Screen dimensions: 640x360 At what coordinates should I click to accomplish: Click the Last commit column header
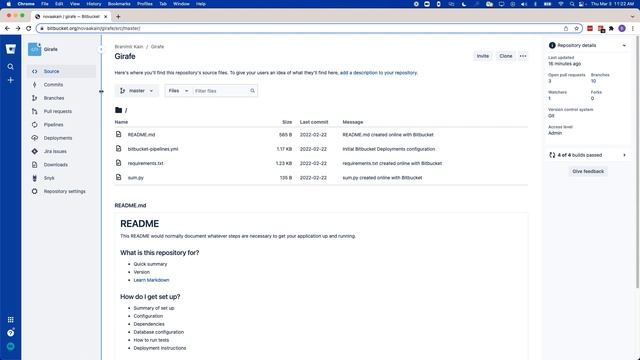pyautogui.click(x=314, y=122)
